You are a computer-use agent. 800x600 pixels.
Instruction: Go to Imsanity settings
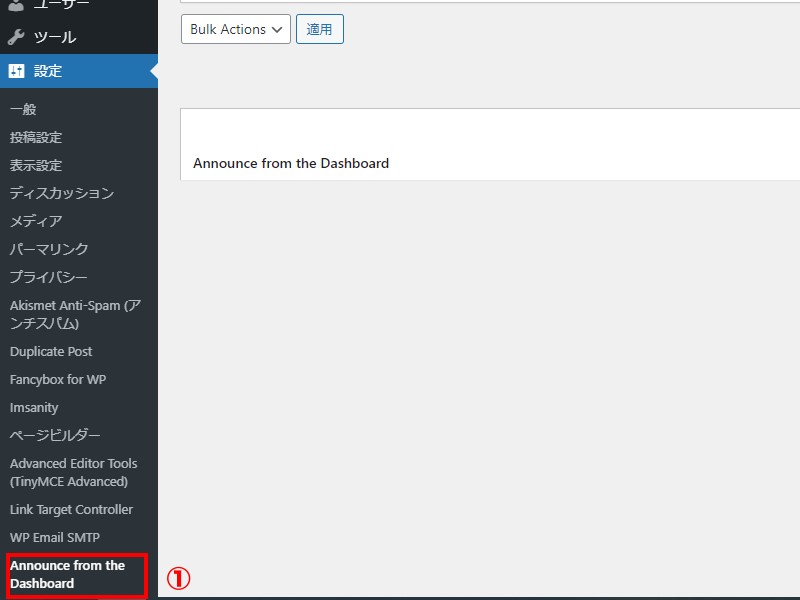(34, 408)
